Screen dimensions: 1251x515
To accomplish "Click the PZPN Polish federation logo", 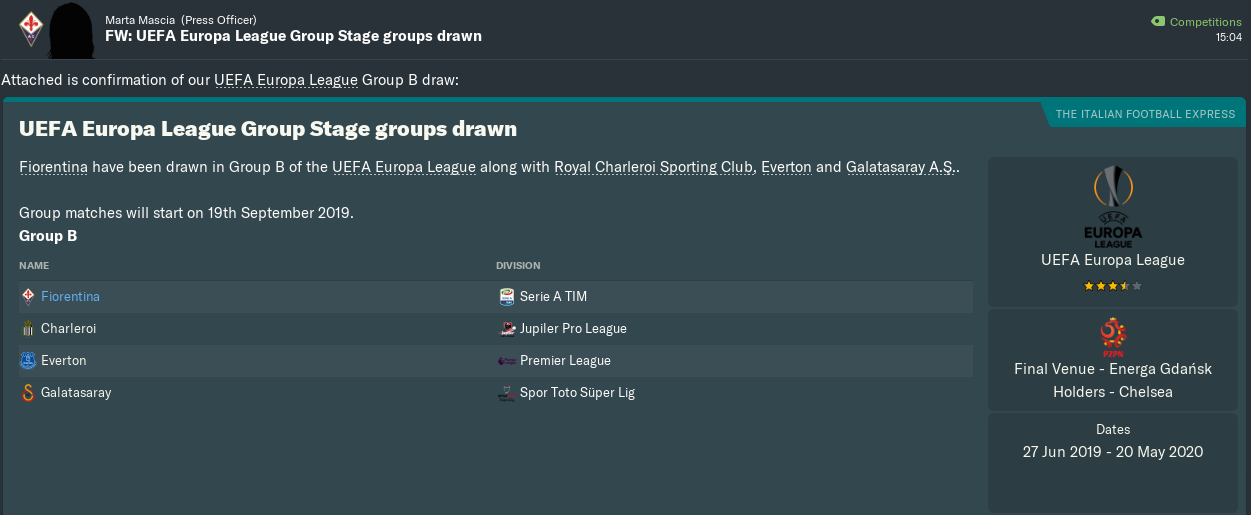I will (1112, 338).
